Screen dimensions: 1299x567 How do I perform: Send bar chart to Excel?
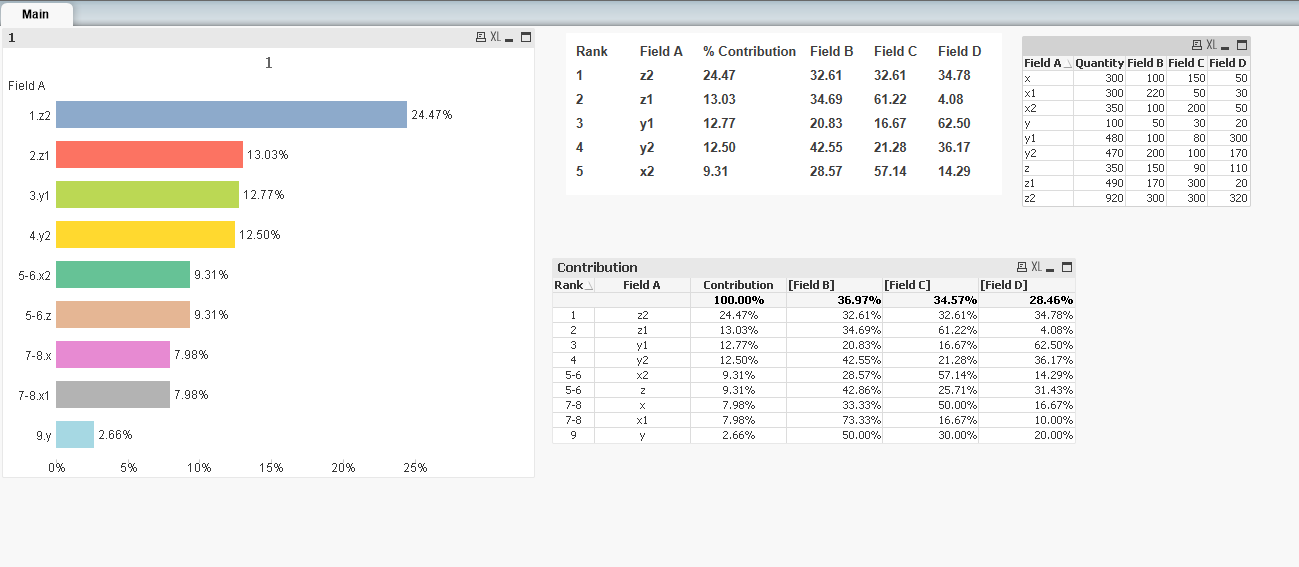click(x=495, y=37)
